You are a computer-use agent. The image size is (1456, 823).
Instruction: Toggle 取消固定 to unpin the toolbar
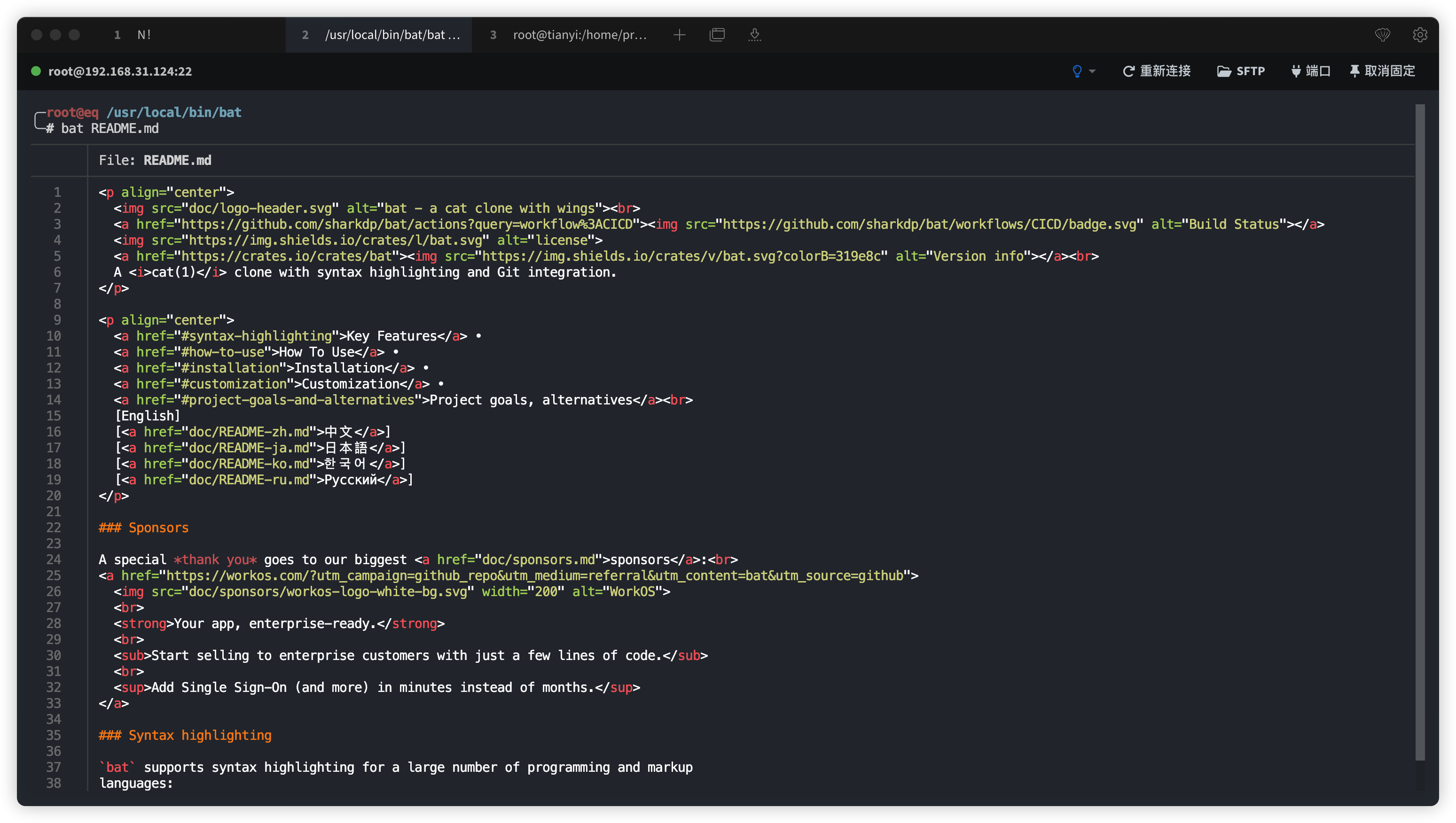coord(1382,71)
